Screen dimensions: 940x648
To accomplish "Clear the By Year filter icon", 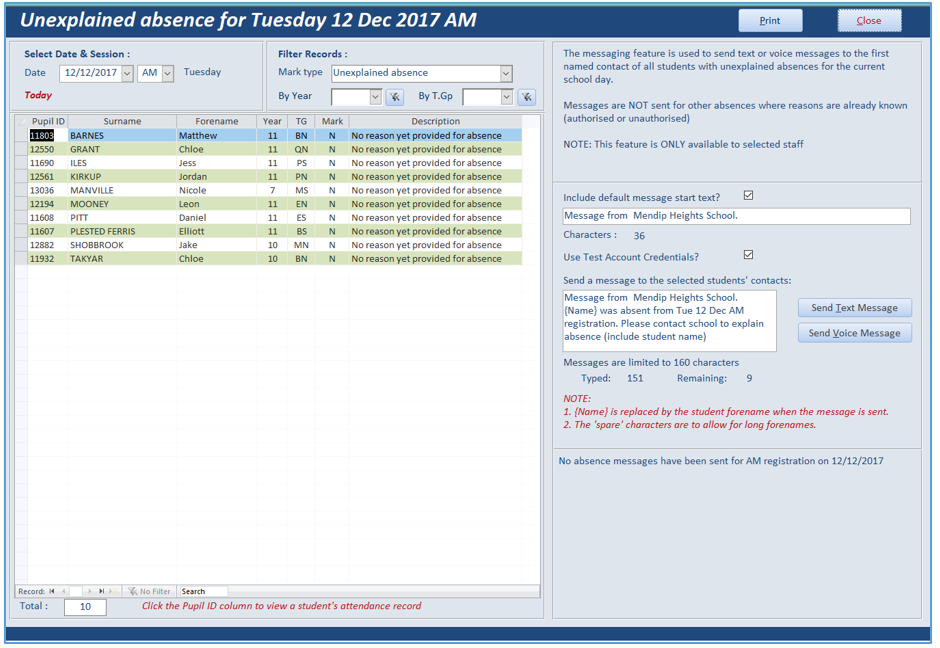I will 394,97.
